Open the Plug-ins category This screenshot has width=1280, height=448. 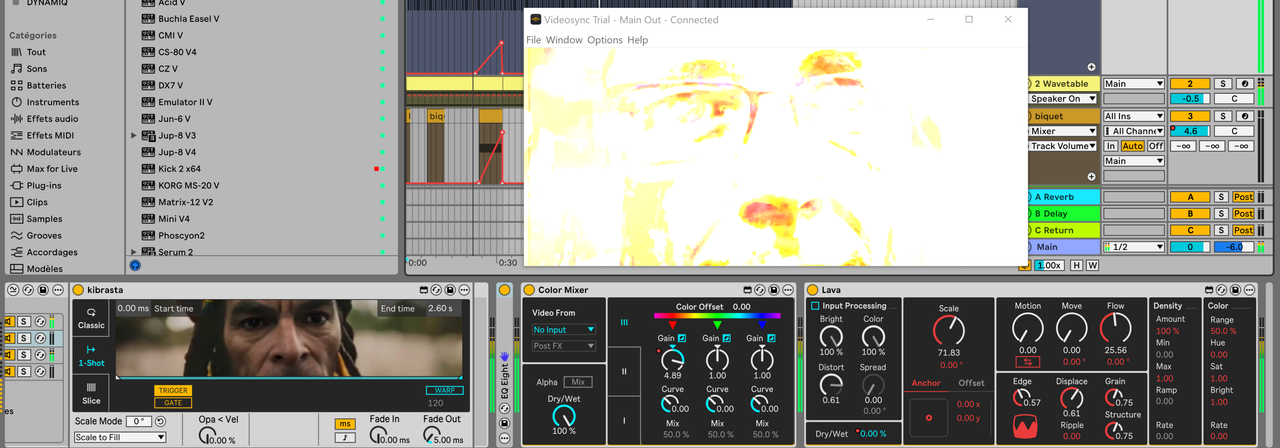pos(43,185)
